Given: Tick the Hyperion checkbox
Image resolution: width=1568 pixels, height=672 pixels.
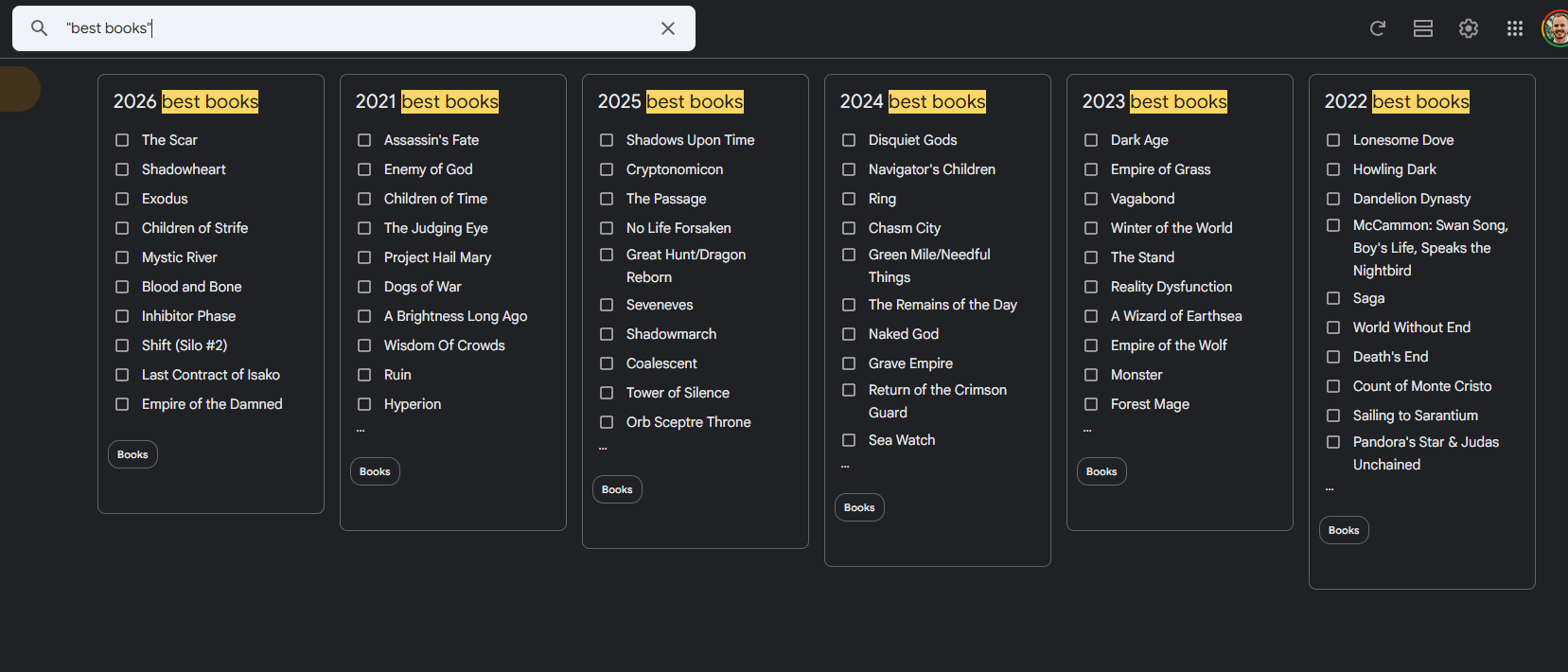Looking at the screenshot, I should 364,404.
